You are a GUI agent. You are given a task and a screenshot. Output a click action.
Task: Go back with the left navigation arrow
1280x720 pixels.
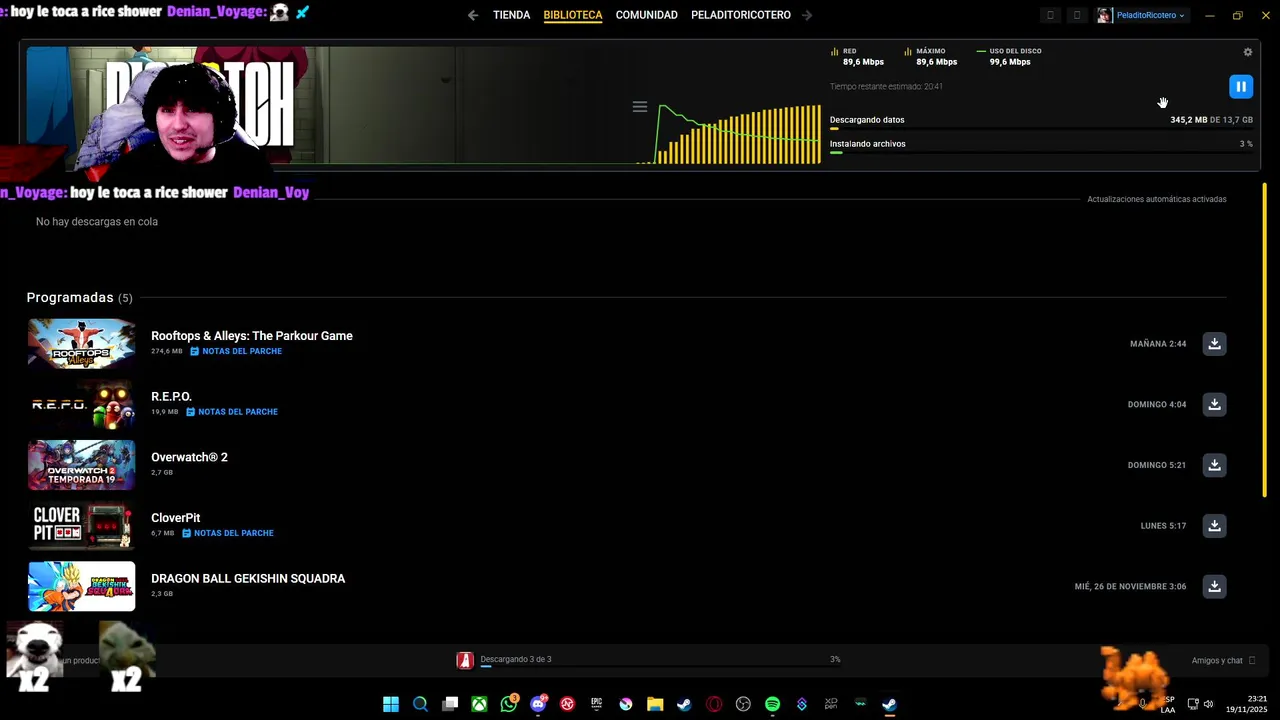point(473,15)
